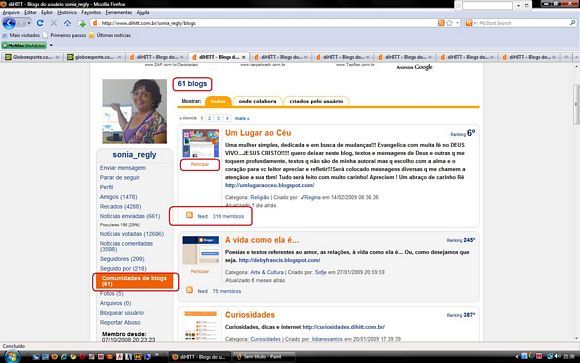Click feed icon for Um Lugar ao Céu

[x=189, y=215]
